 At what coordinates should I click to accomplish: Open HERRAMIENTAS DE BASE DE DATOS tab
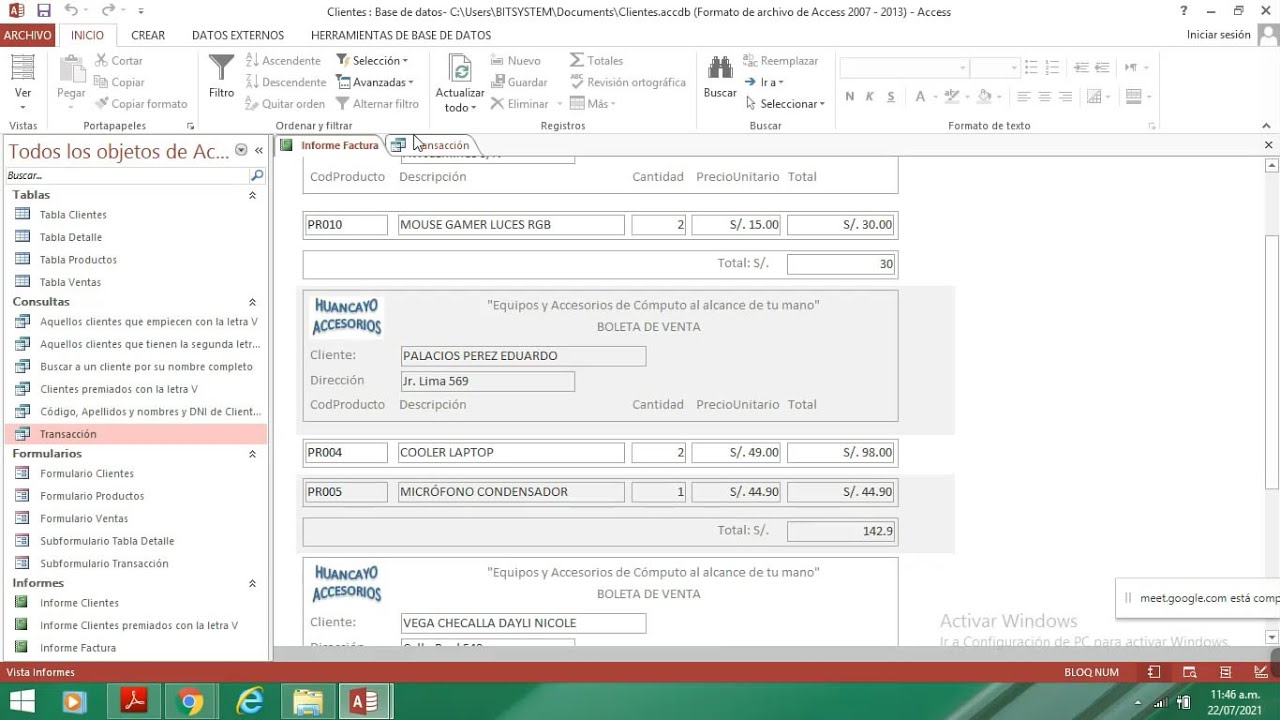(401, 35)
